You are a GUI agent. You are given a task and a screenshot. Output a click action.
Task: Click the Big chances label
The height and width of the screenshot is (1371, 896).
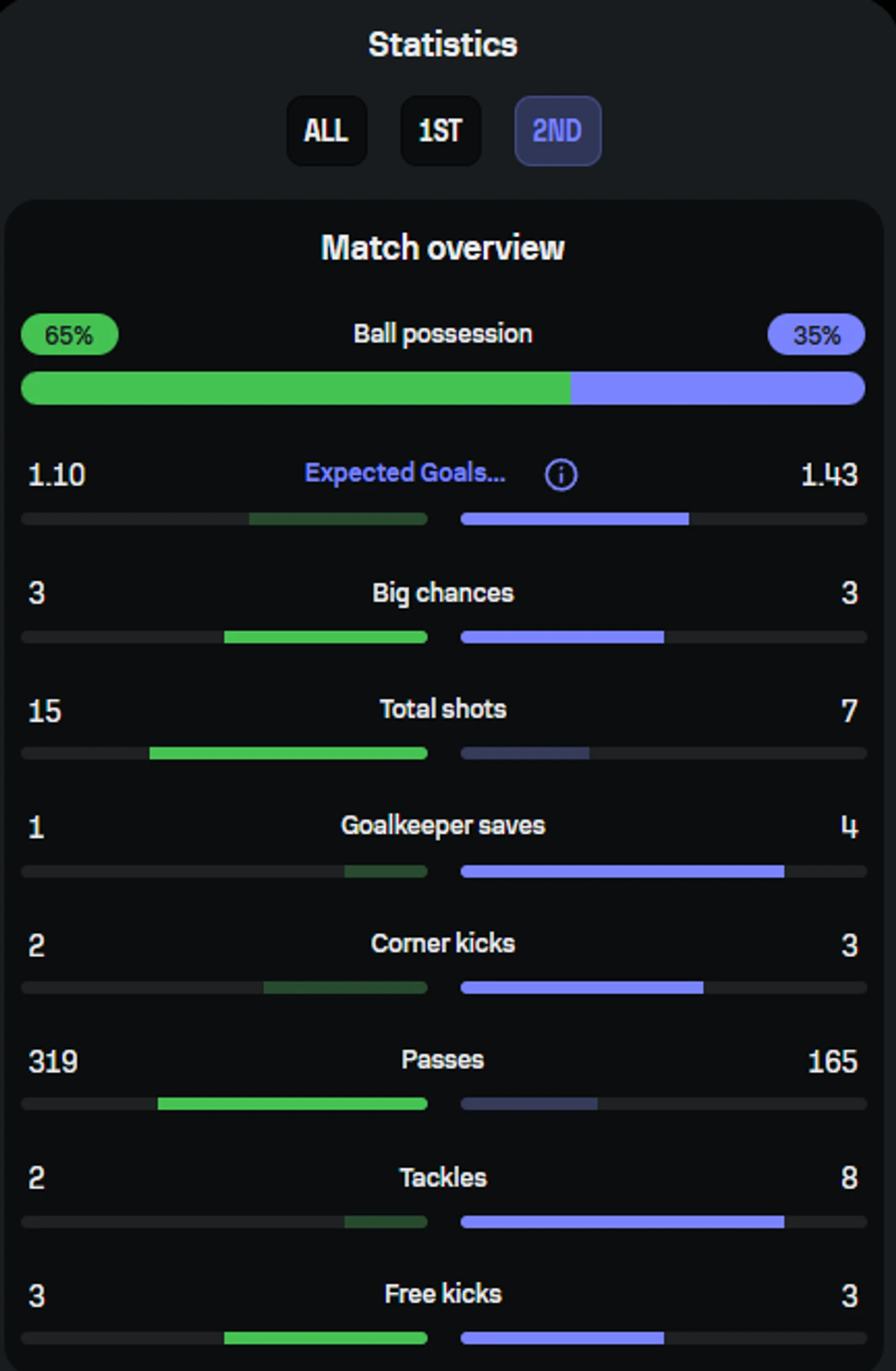click(442, 593)
